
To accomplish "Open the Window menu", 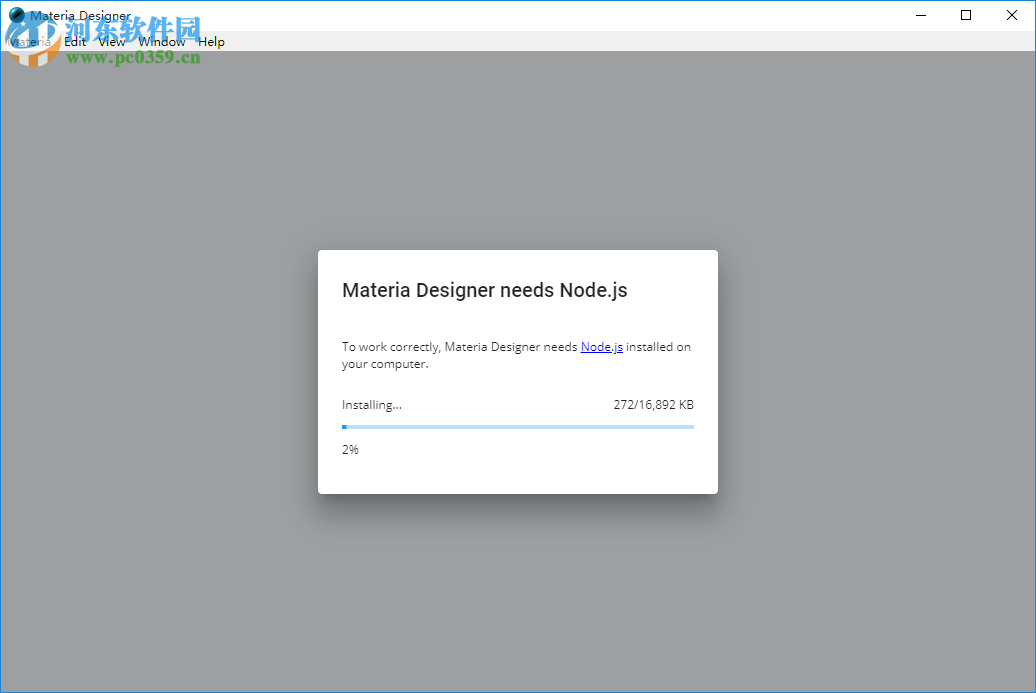I will pos(161,42).
